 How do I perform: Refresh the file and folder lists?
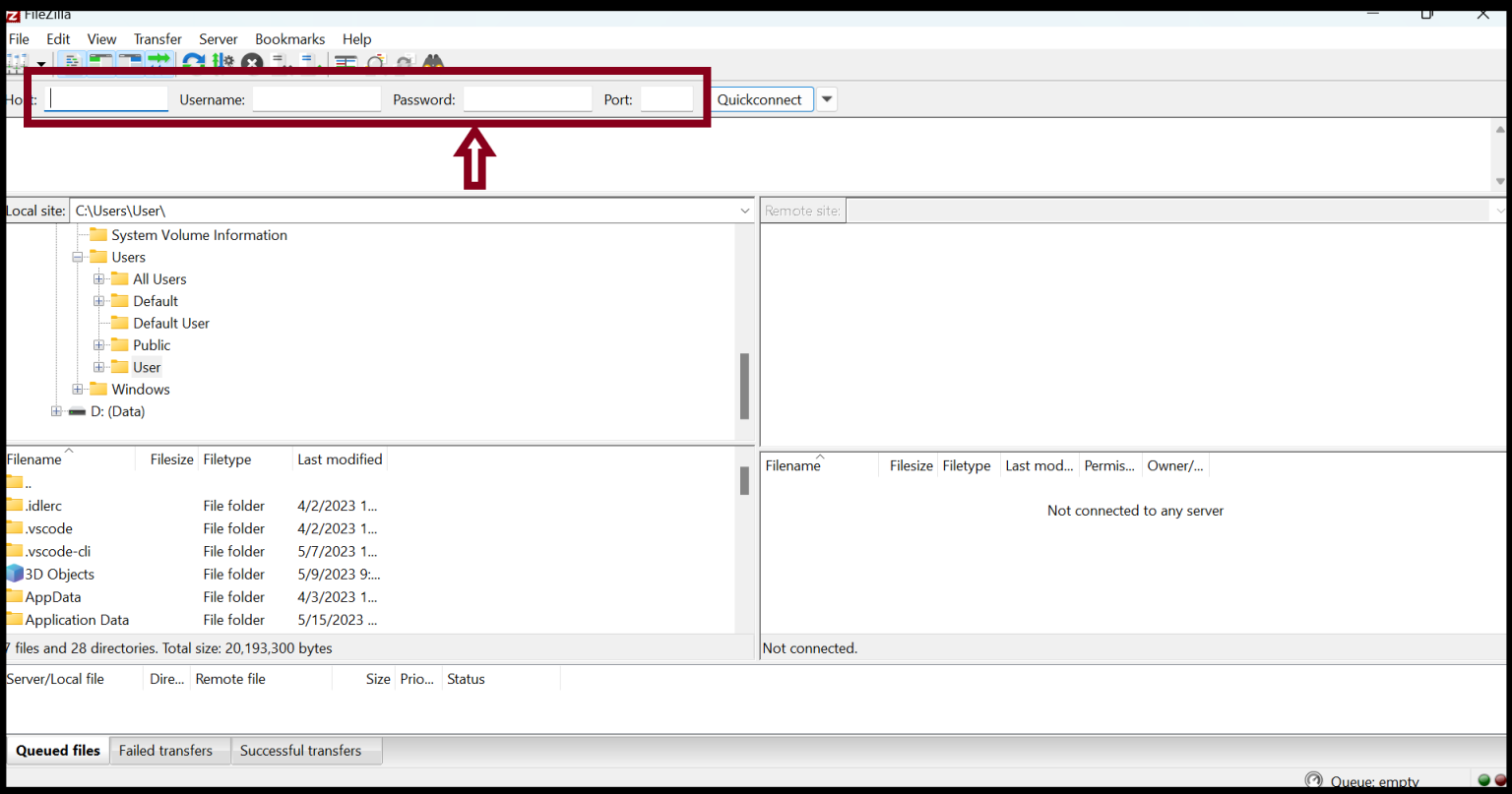point(194,63)
